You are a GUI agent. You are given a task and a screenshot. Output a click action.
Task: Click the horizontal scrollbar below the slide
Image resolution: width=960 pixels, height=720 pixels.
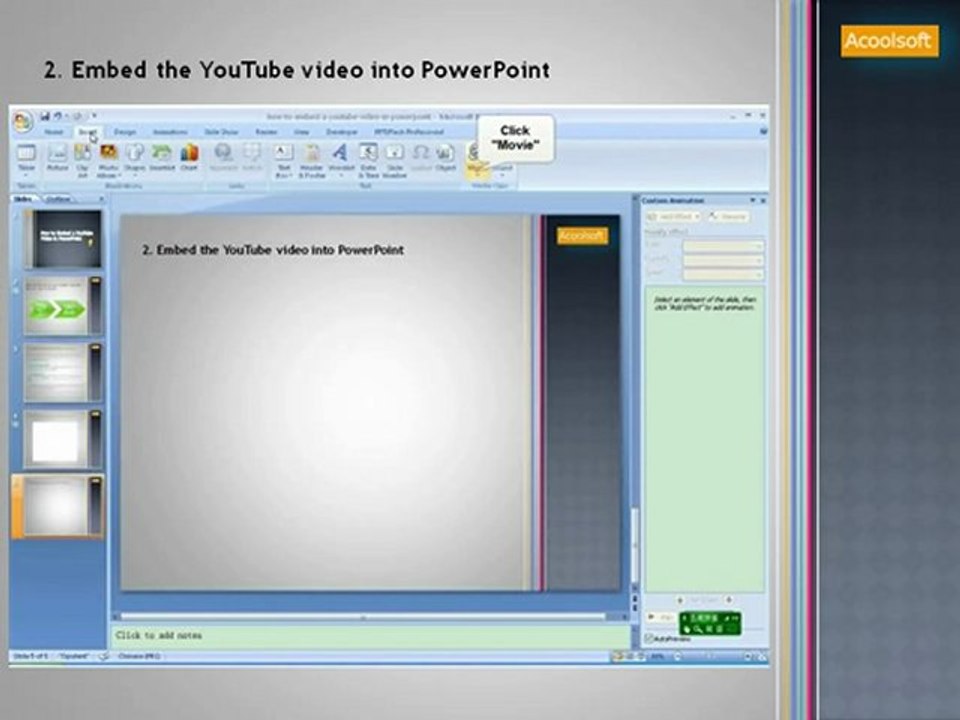pos(364,617)
